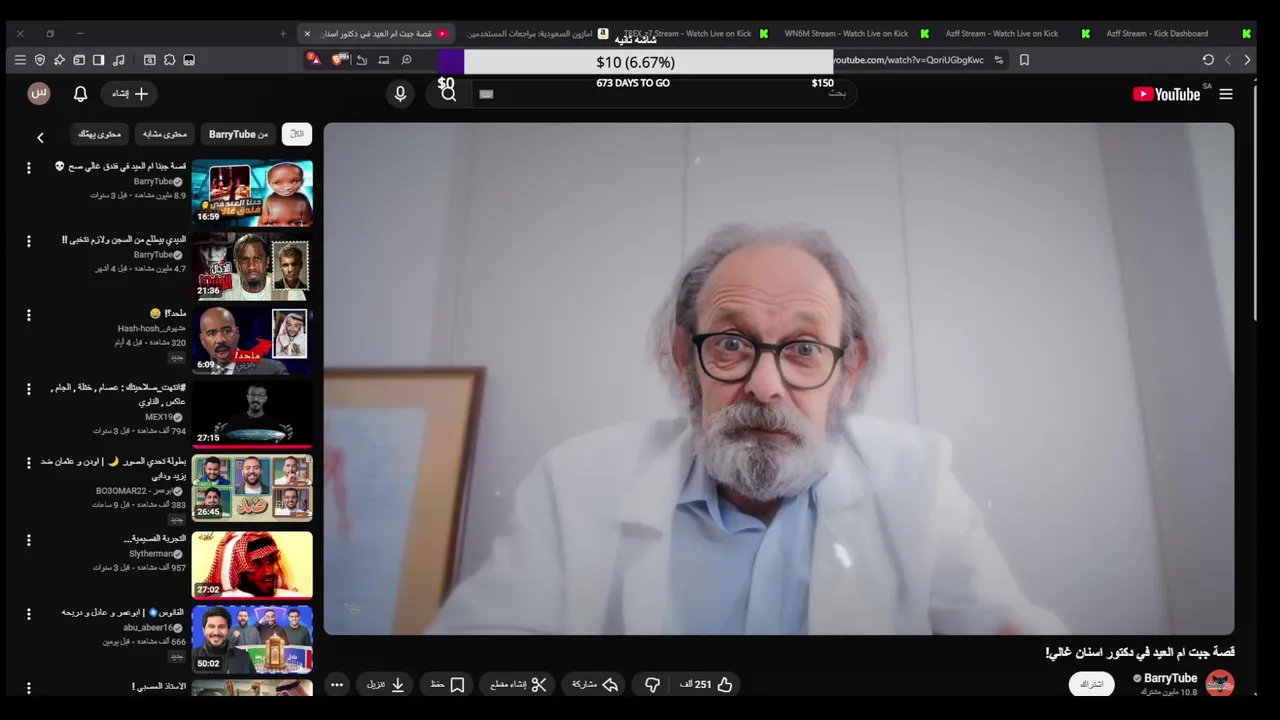Select the 'محتوى مشابه' filter chip
Image resolution: width=1280 pixels, height=720 pixels.
(164, 134)
